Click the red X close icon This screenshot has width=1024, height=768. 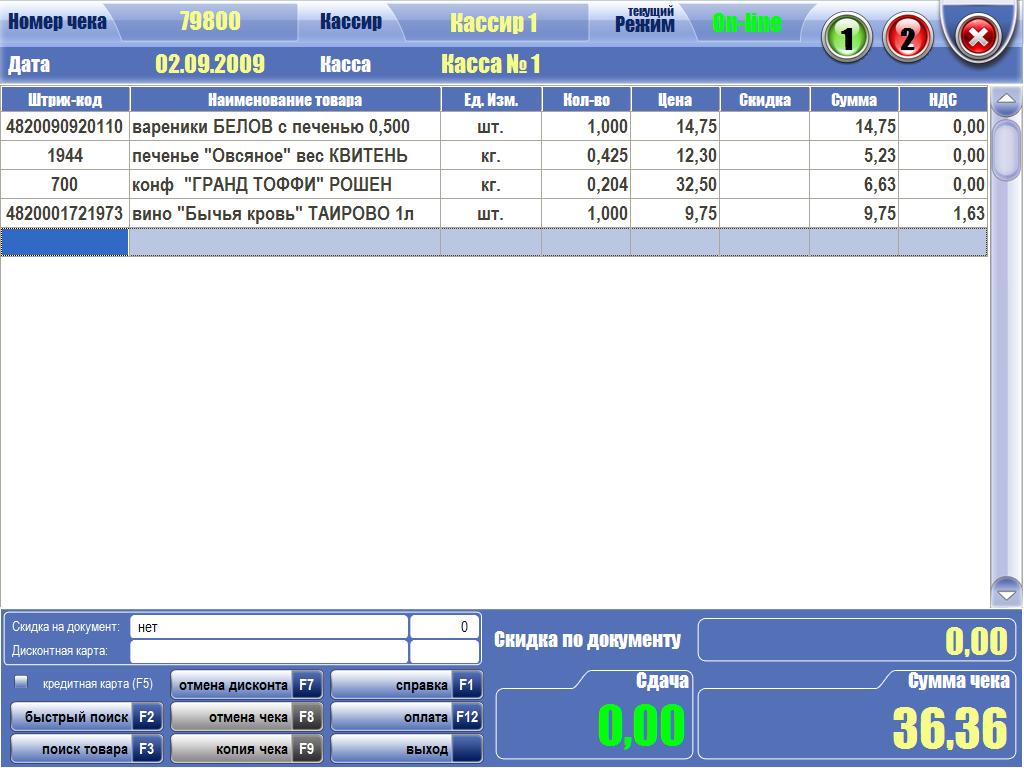(x=978, y=37)
